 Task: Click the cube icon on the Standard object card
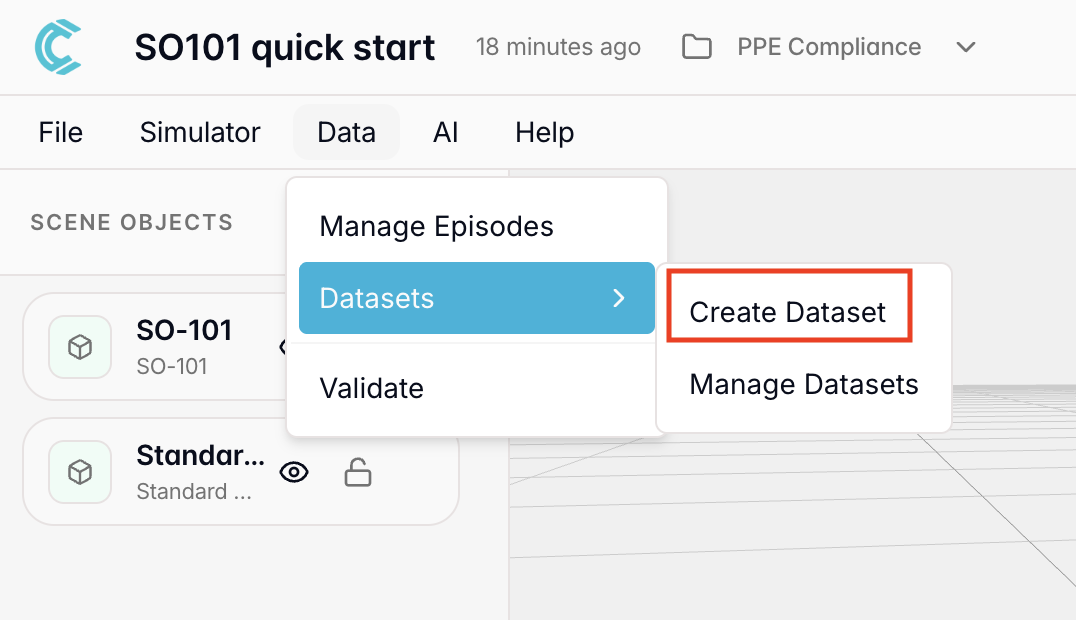80,472
